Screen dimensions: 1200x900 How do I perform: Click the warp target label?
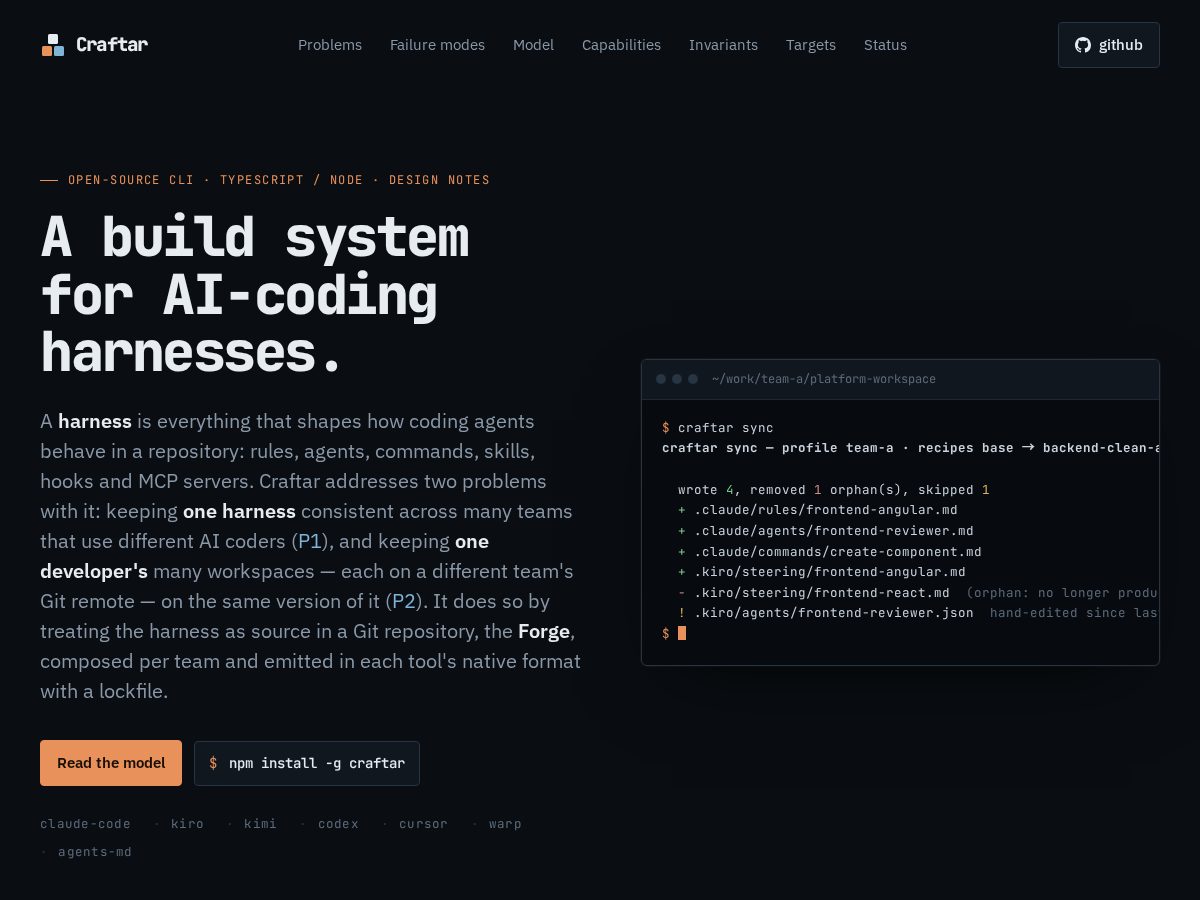coord(505,824)
